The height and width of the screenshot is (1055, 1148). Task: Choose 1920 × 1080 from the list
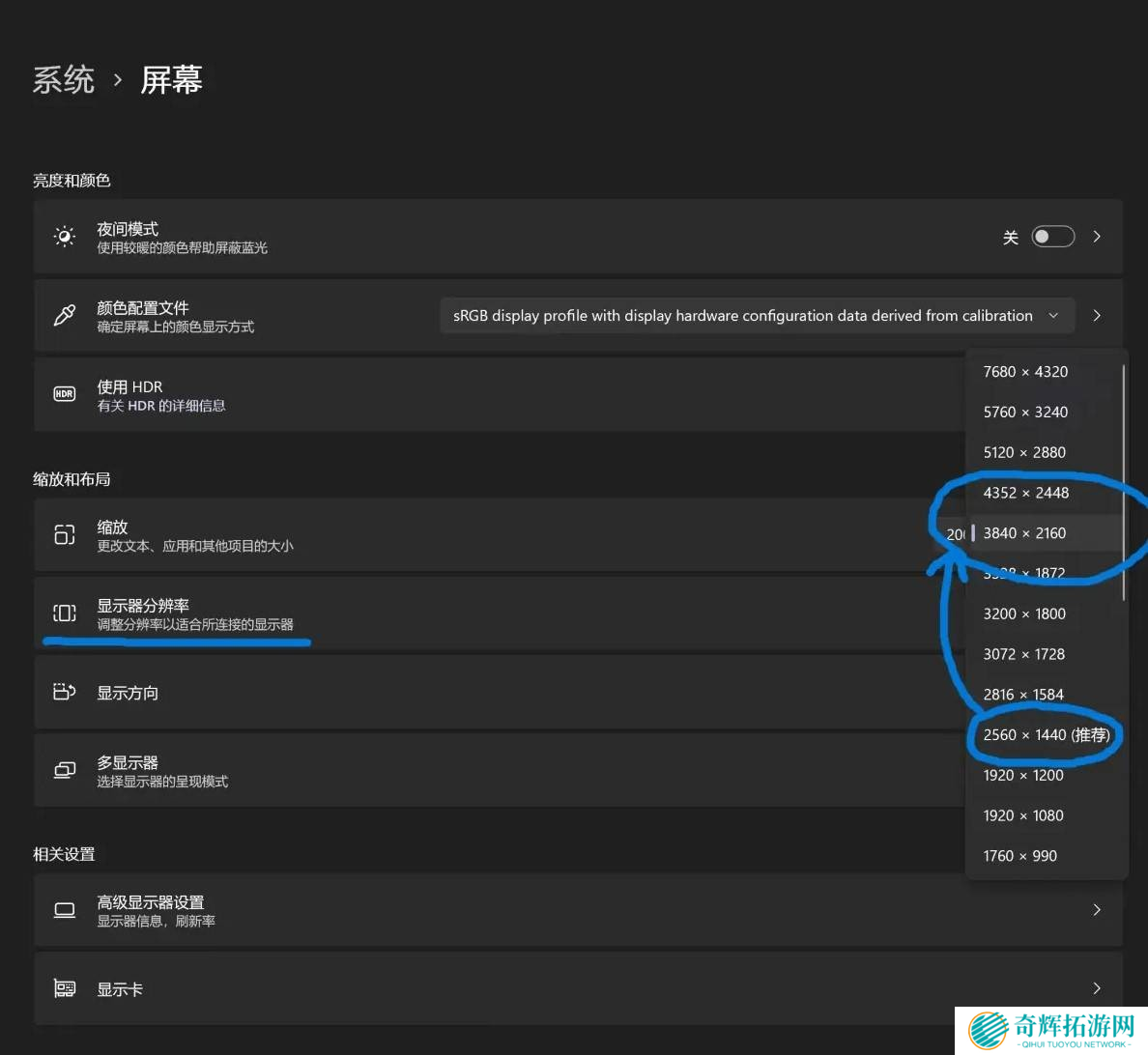coord(1023,815)
